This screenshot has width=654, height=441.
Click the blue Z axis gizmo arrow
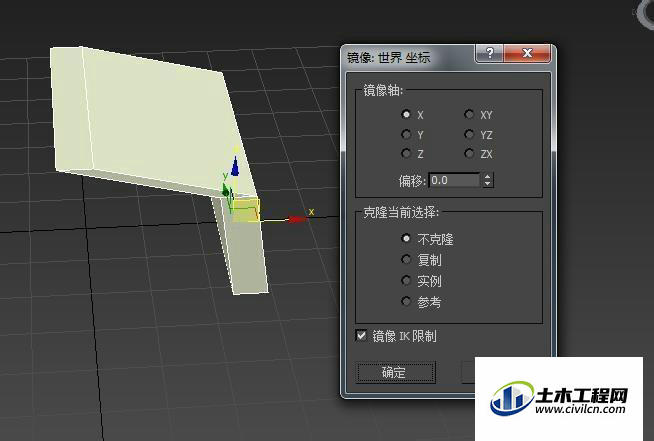click(x=235, y=166)
